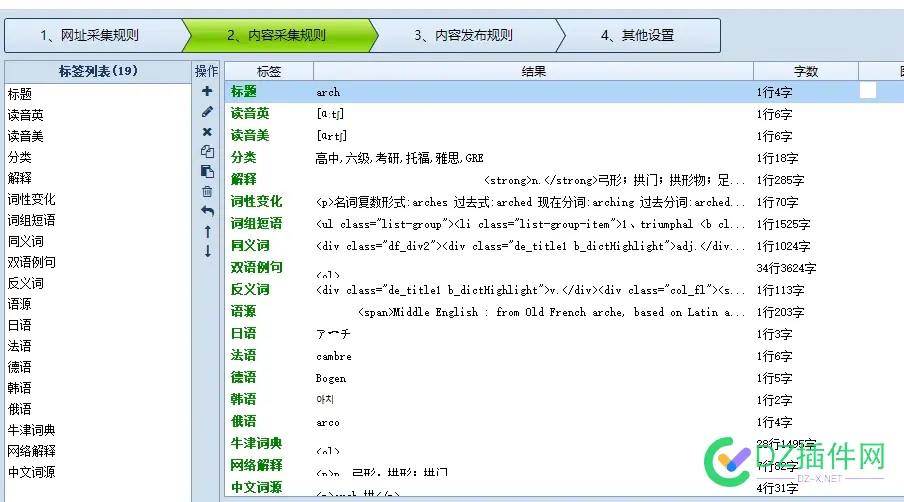Click green 牛津词典 label in results table
Image resolution: width=904 pixels, height=502 pixels.
point(256,443)
